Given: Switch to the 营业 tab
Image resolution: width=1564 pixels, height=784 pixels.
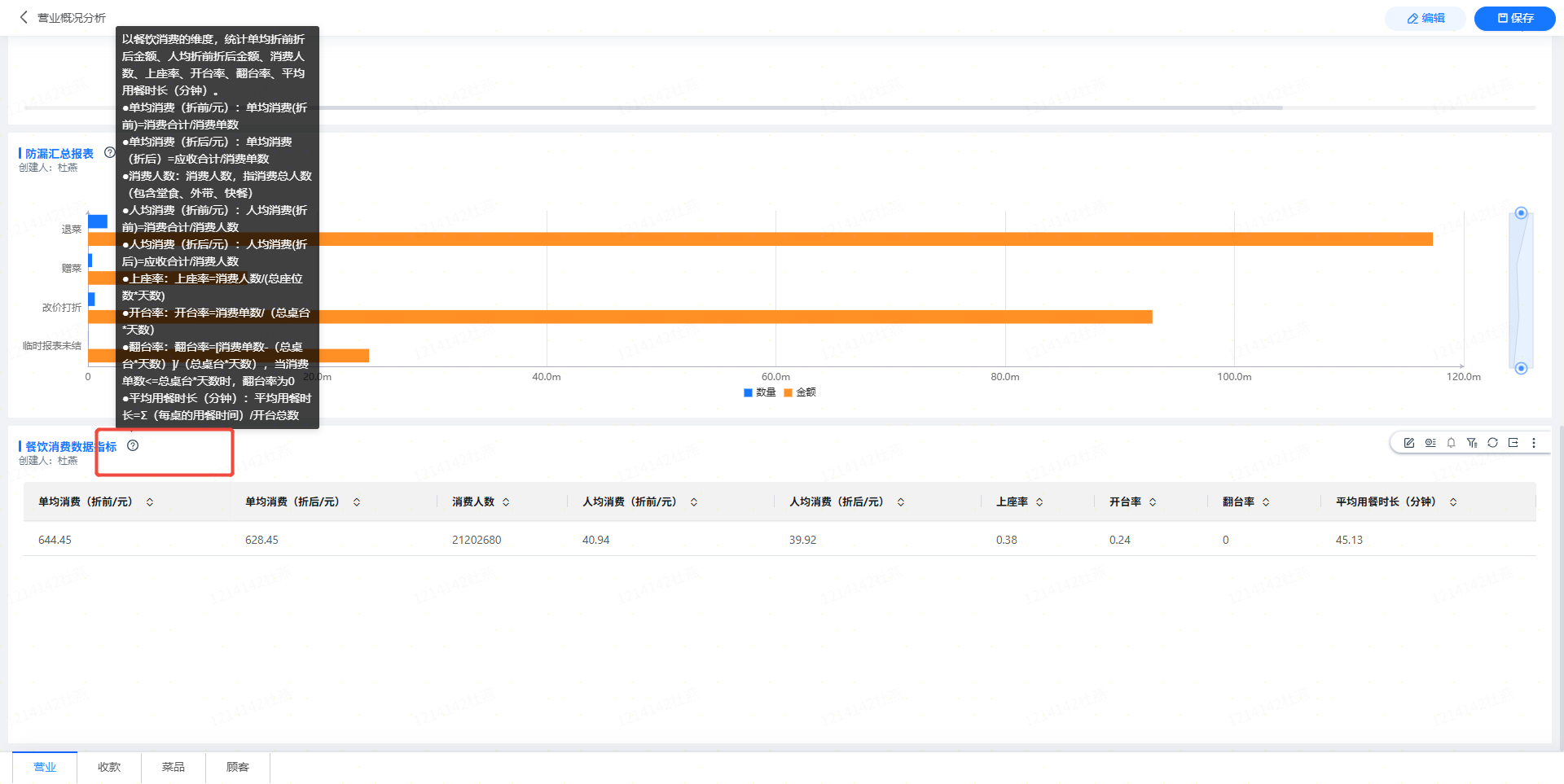Looking at the screenshot, I should pyautogui.click(x=45, y=767).
